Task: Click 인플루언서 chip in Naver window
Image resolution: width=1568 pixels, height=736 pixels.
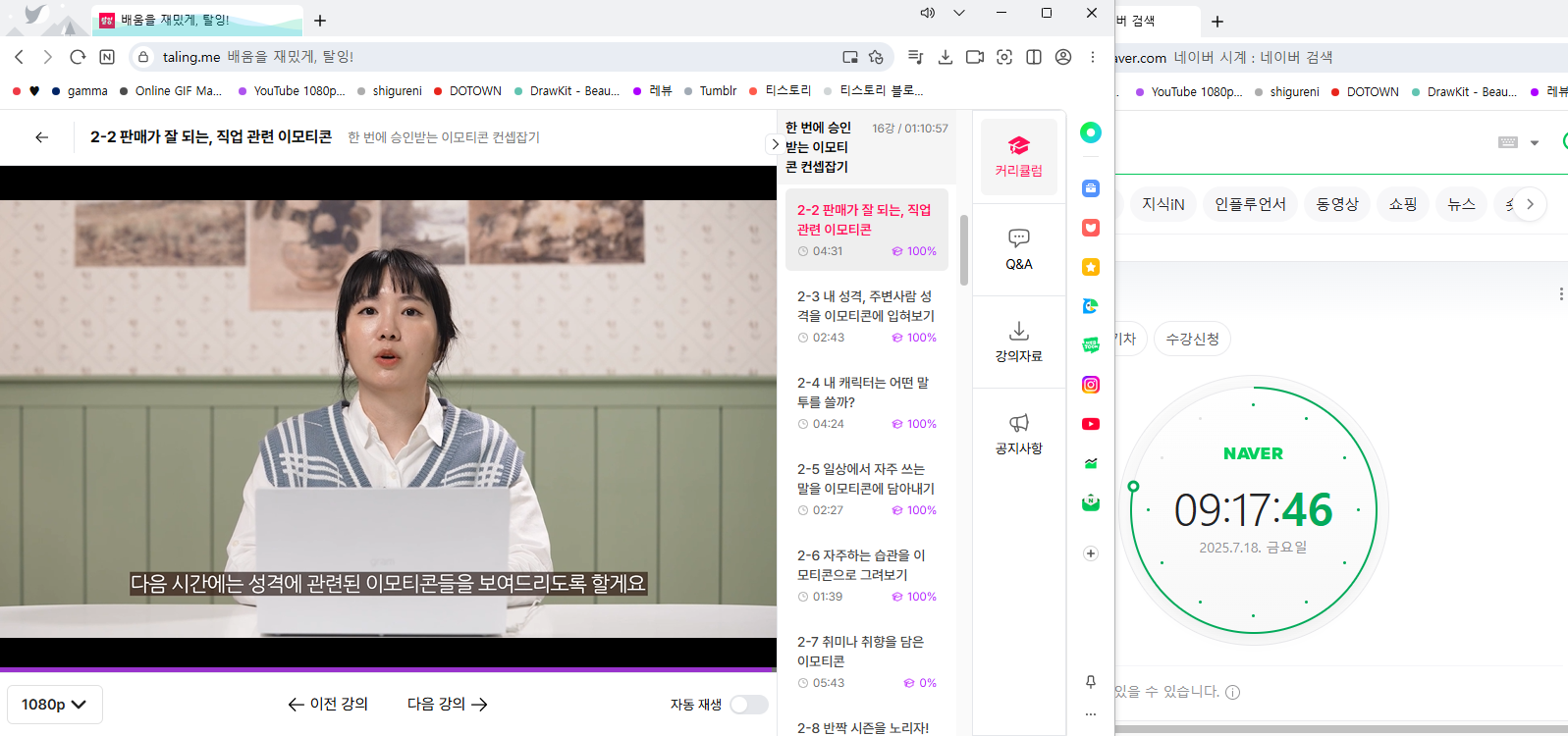Action: pos(1250,204)
